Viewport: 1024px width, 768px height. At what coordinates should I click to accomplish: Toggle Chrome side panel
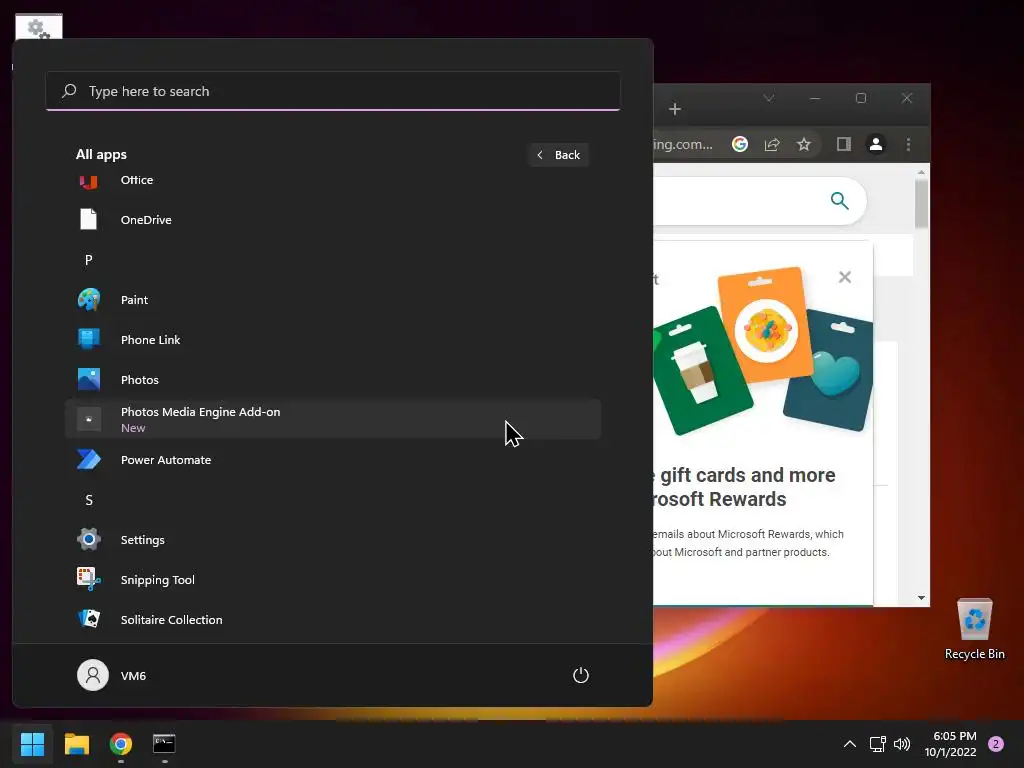844,144
